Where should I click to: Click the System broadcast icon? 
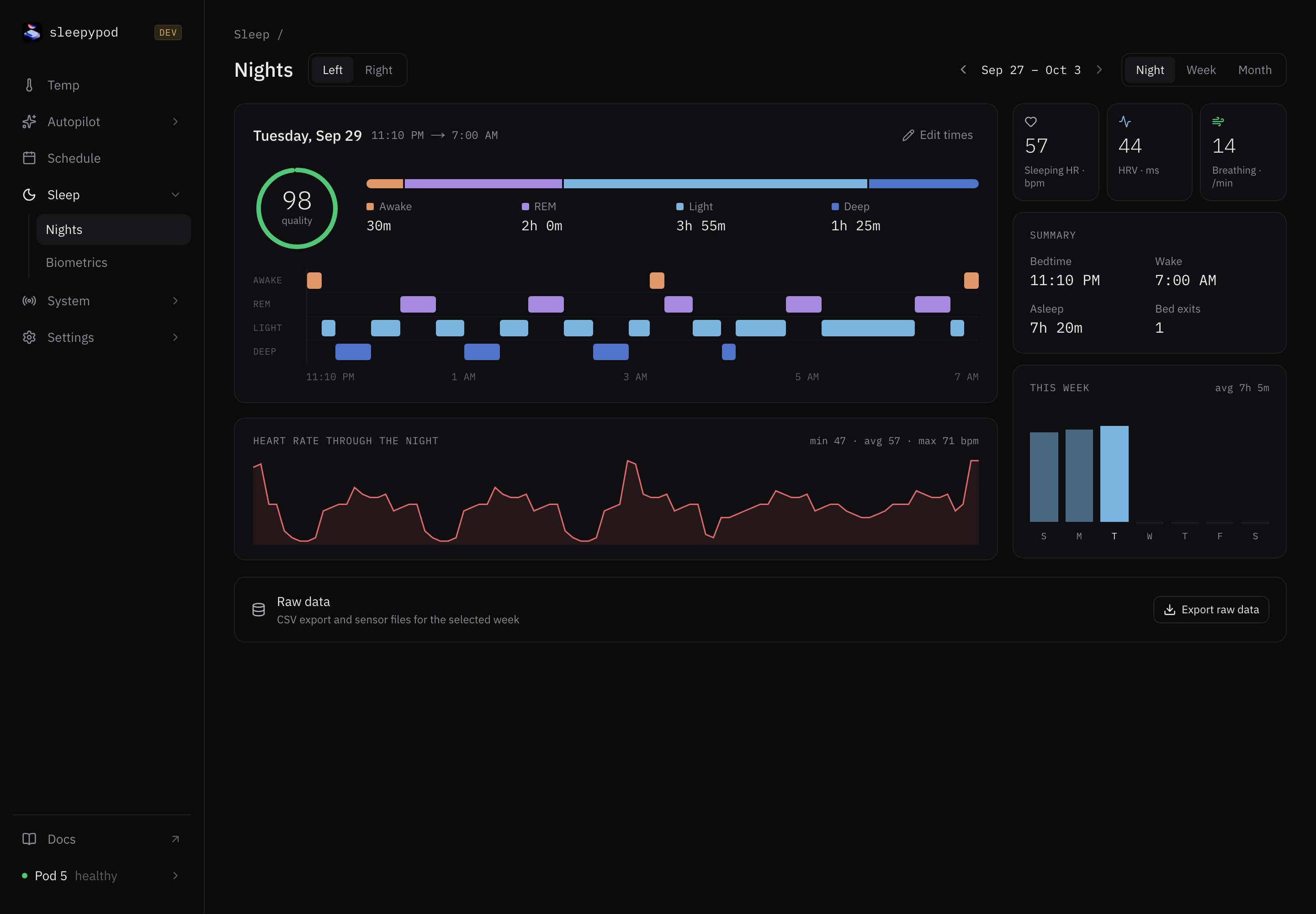[29, 301]
